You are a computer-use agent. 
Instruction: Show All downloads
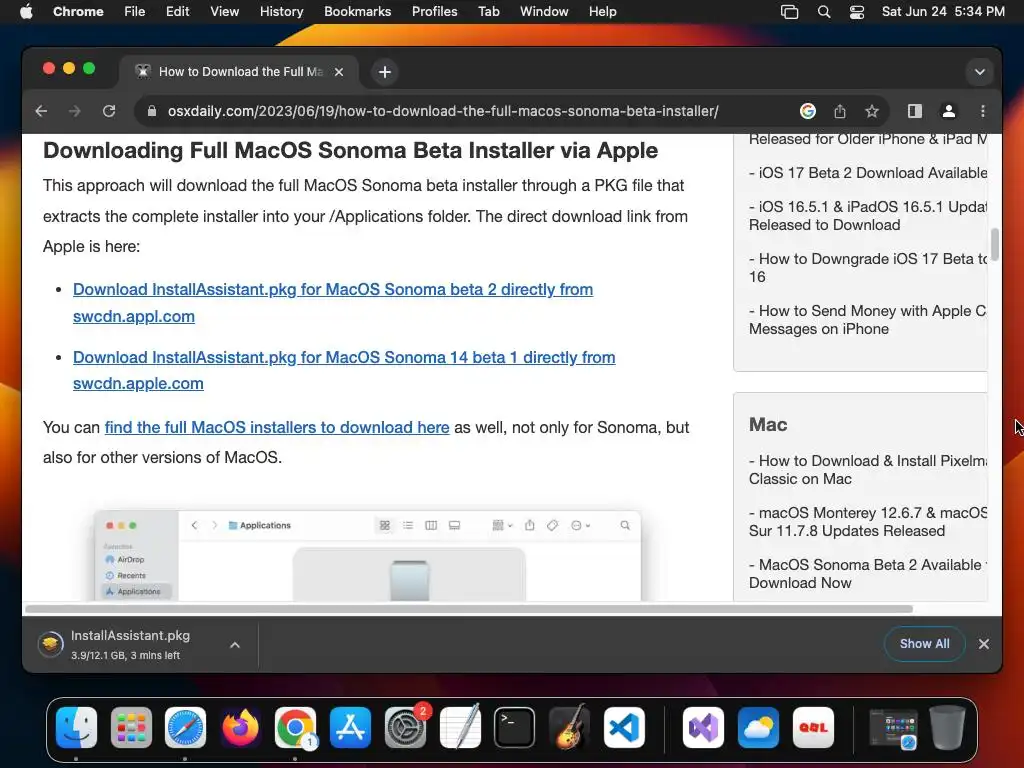[925, 644]
